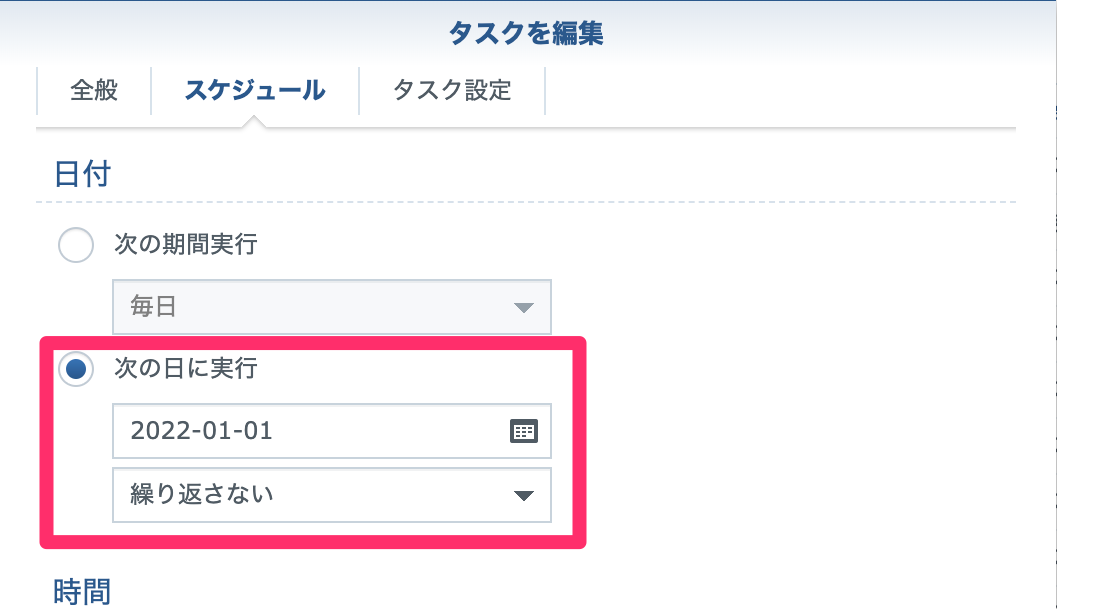
Task: Click the dialog's right edge border
Action: 1056,300
